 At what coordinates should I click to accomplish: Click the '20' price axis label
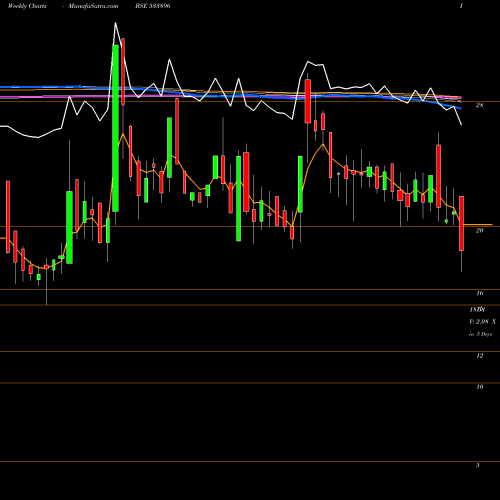pos(479,230)
